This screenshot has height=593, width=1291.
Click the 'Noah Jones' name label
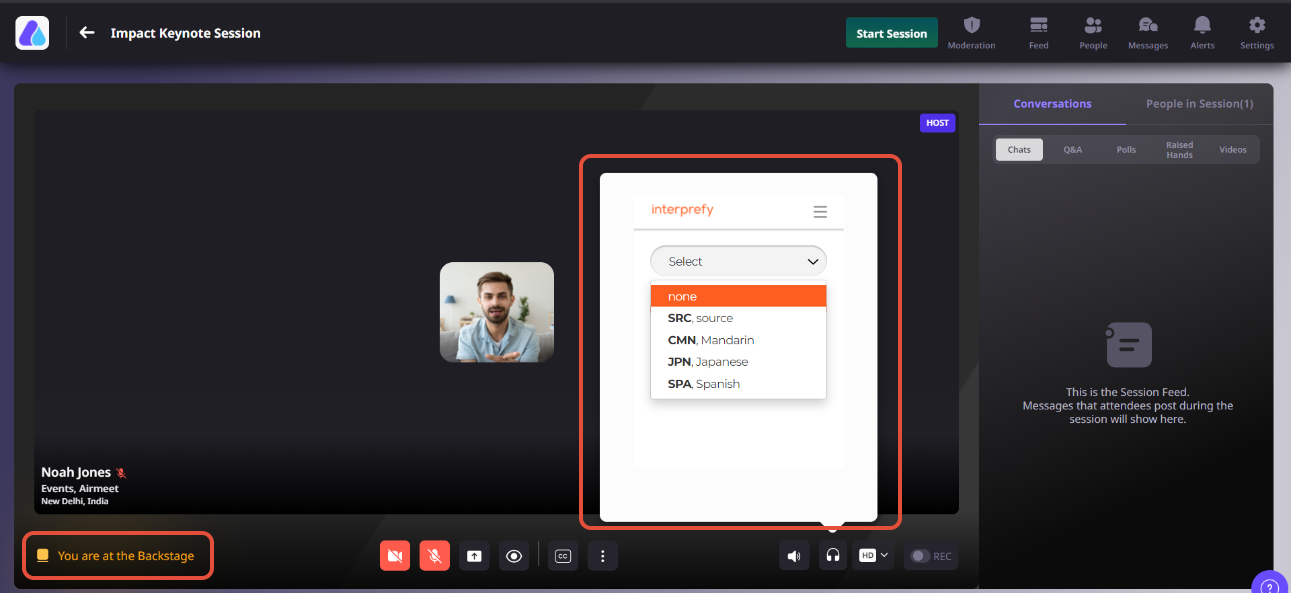(x=76, y=472)
